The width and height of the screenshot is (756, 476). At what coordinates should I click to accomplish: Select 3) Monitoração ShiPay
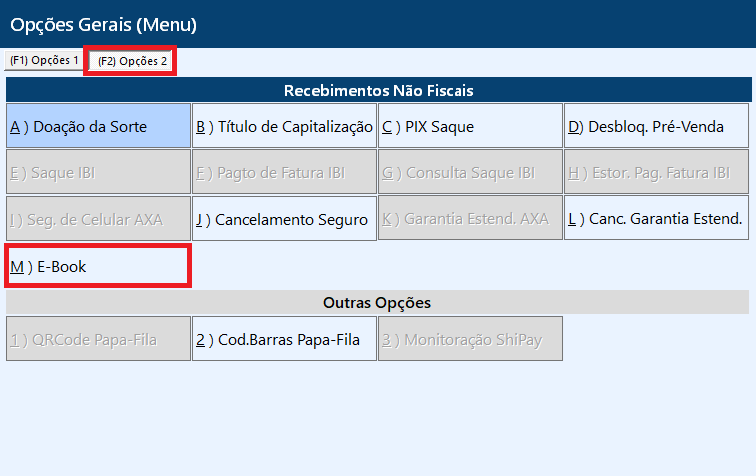pos(471,339)
